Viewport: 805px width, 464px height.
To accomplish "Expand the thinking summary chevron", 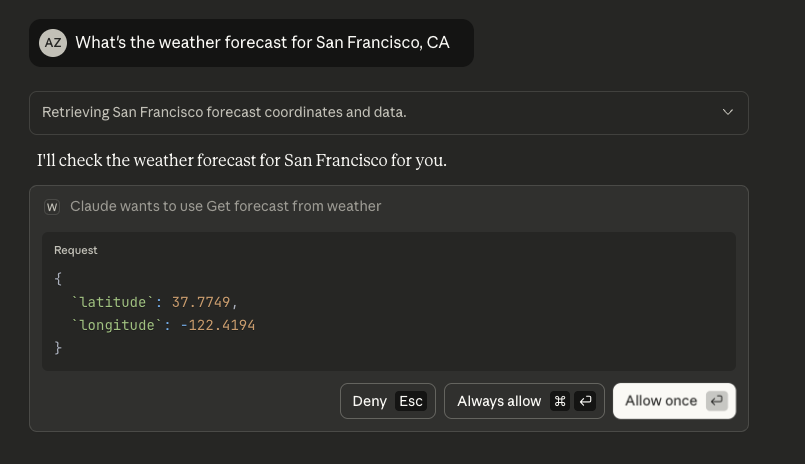I will pos(727,112).
